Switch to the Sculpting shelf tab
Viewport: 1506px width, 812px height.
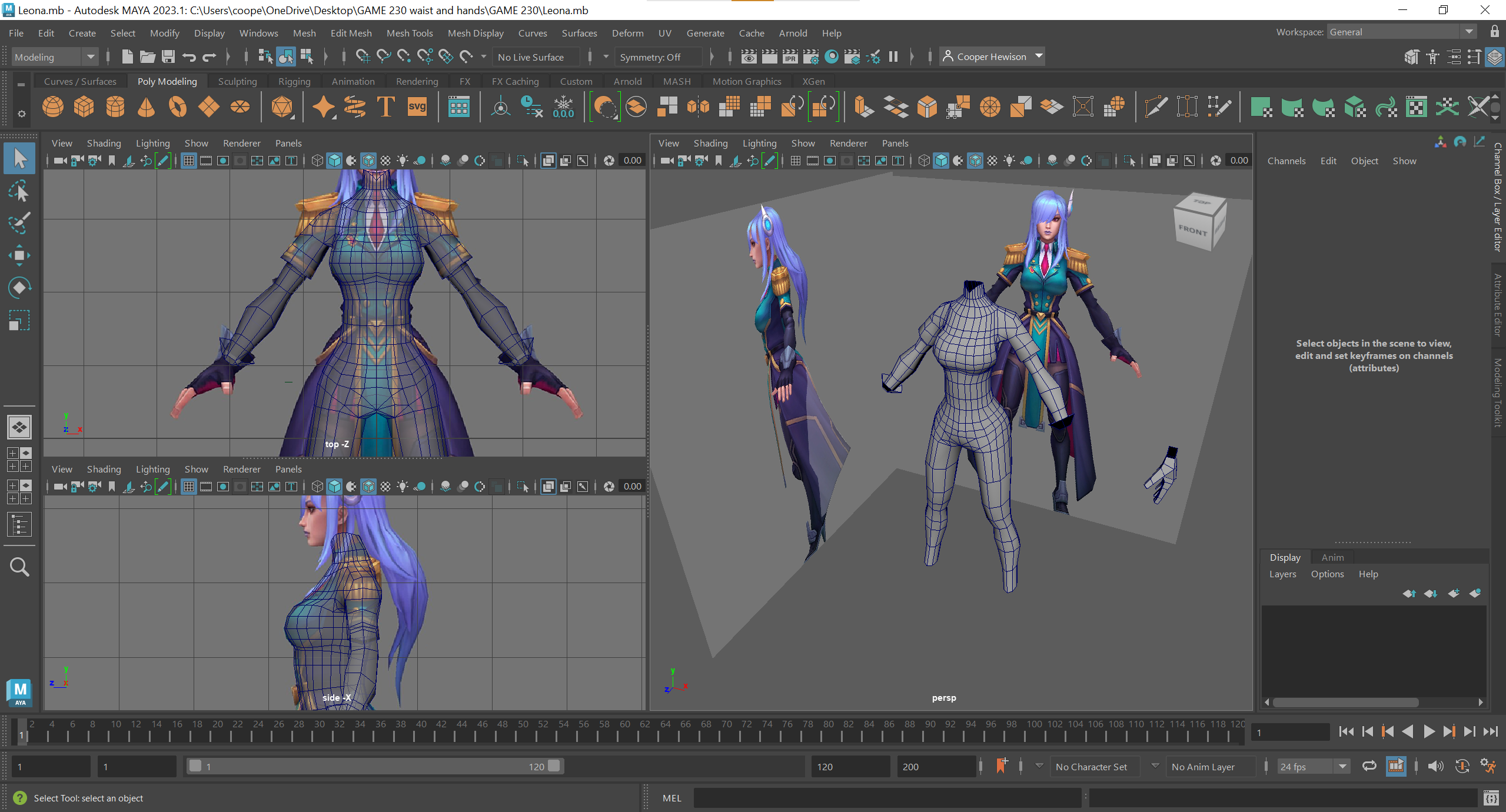click(x=237, y=81)
